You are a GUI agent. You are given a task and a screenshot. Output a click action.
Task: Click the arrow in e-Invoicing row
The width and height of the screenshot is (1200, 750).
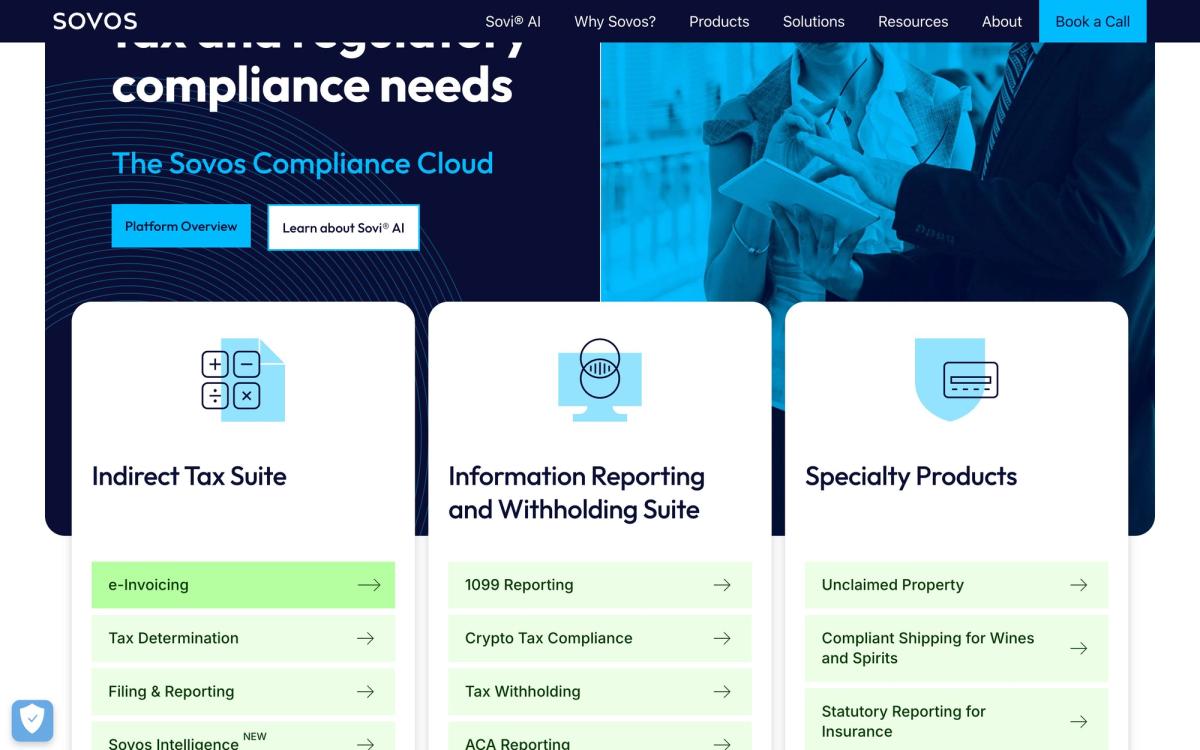pyautogui.click(x=369, y=585)
